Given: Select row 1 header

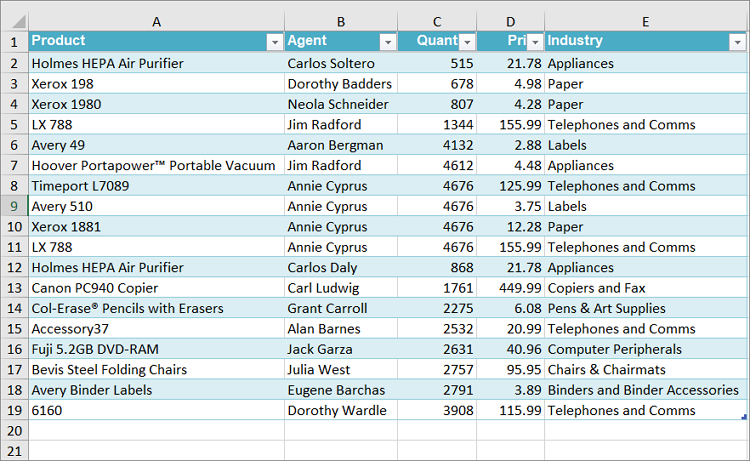Looking at the screenshot, I should click(x=14, y=42).
